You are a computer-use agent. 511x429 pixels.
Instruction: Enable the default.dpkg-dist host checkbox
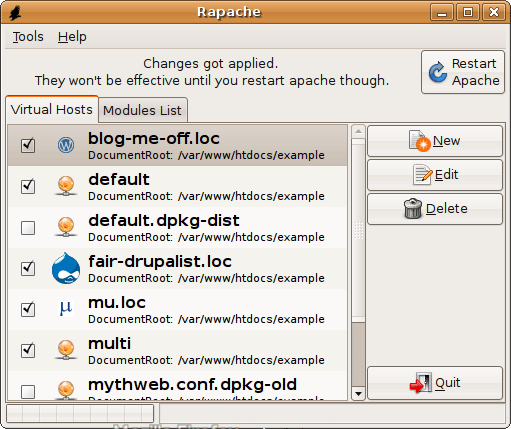coord(28,228)
